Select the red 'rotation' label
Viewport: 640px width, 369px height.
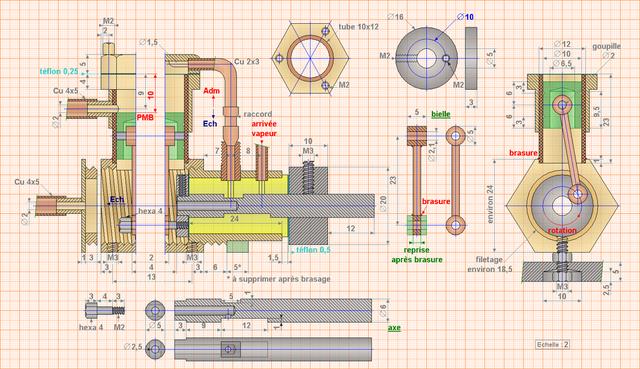[x=562, y=230]
